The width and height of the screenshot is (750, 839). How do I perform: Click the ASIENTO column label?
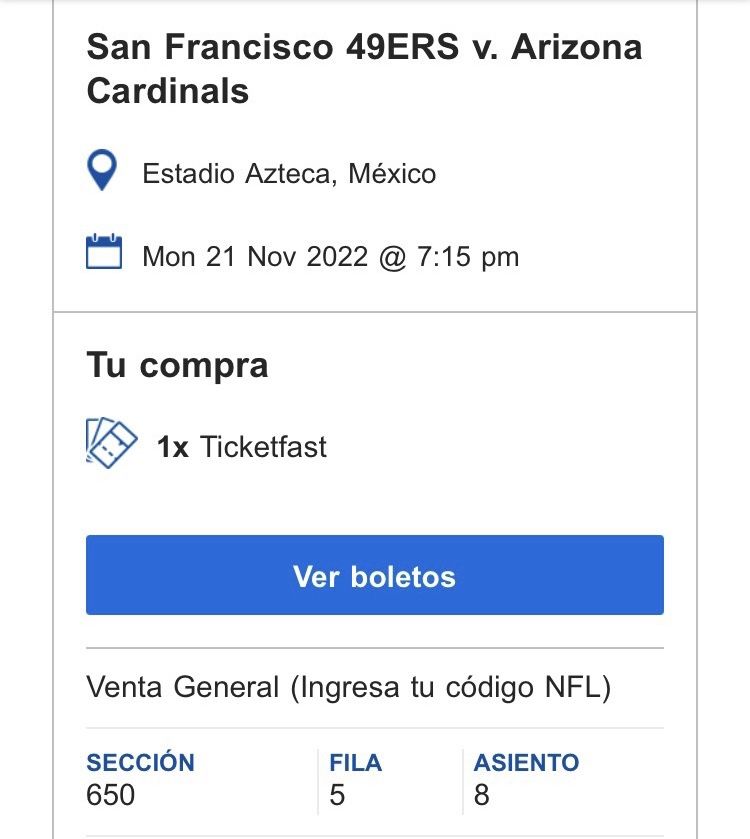point(526,763)
